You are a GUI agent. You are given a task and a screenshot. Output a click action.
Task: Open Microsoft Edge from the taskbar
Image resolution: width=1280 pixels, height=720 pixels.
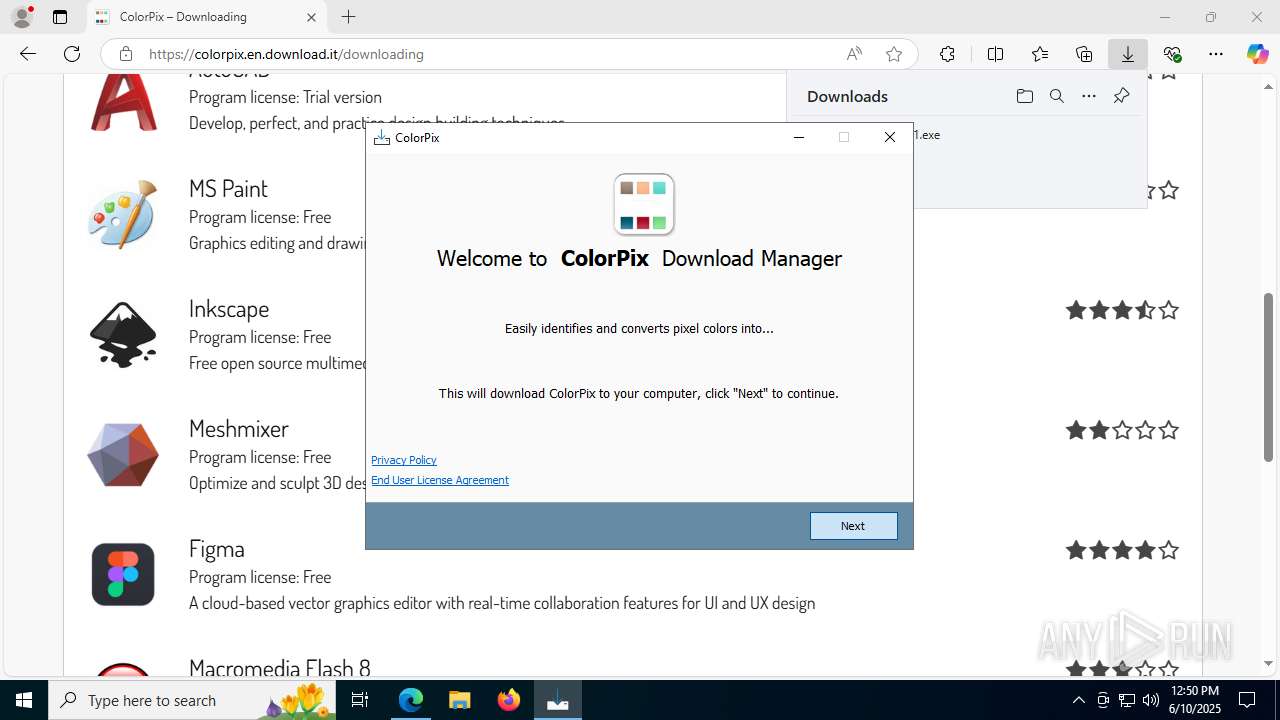411,700
